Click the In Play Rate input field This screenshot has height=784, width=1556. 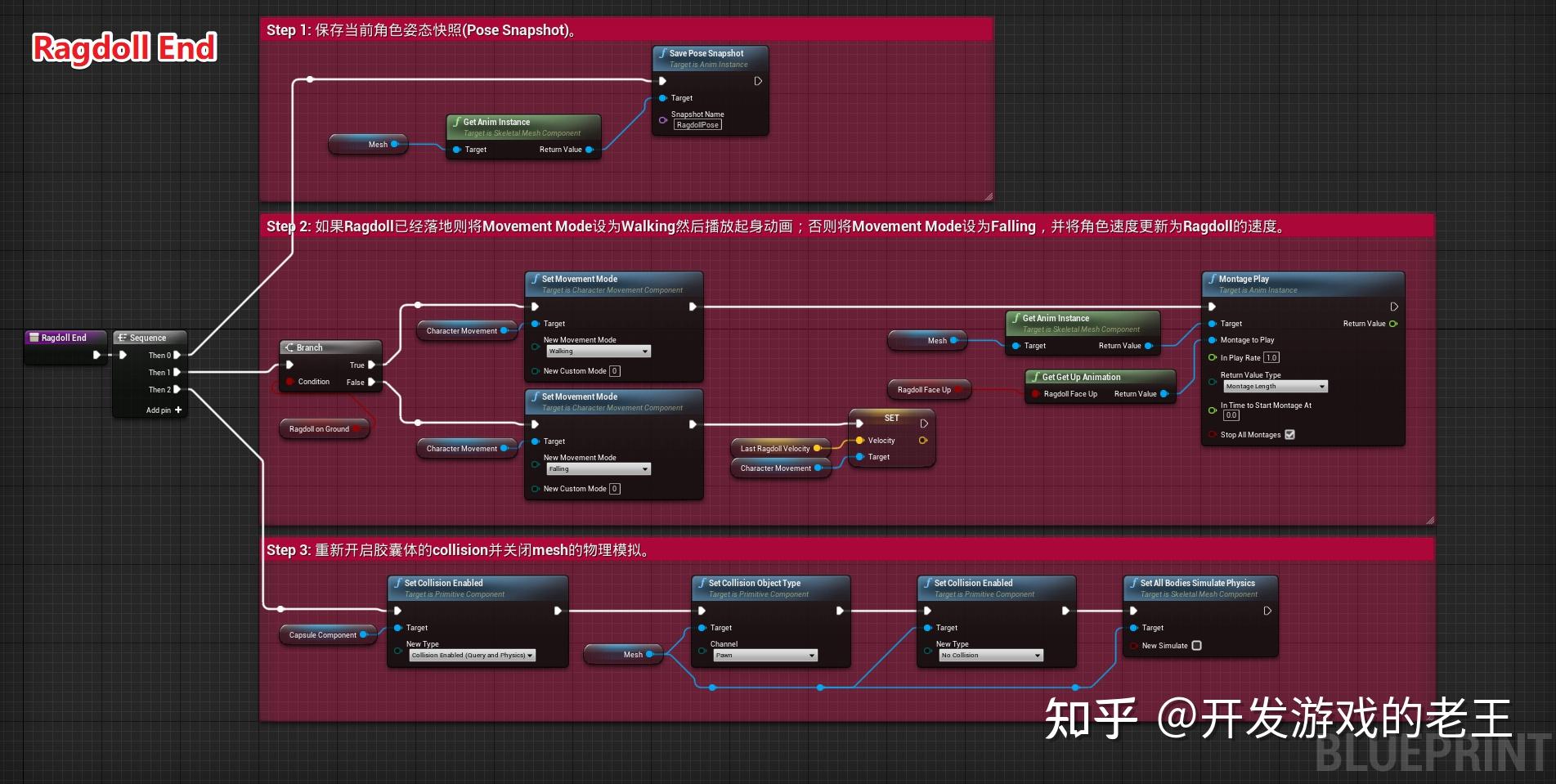click(1271, 357)
